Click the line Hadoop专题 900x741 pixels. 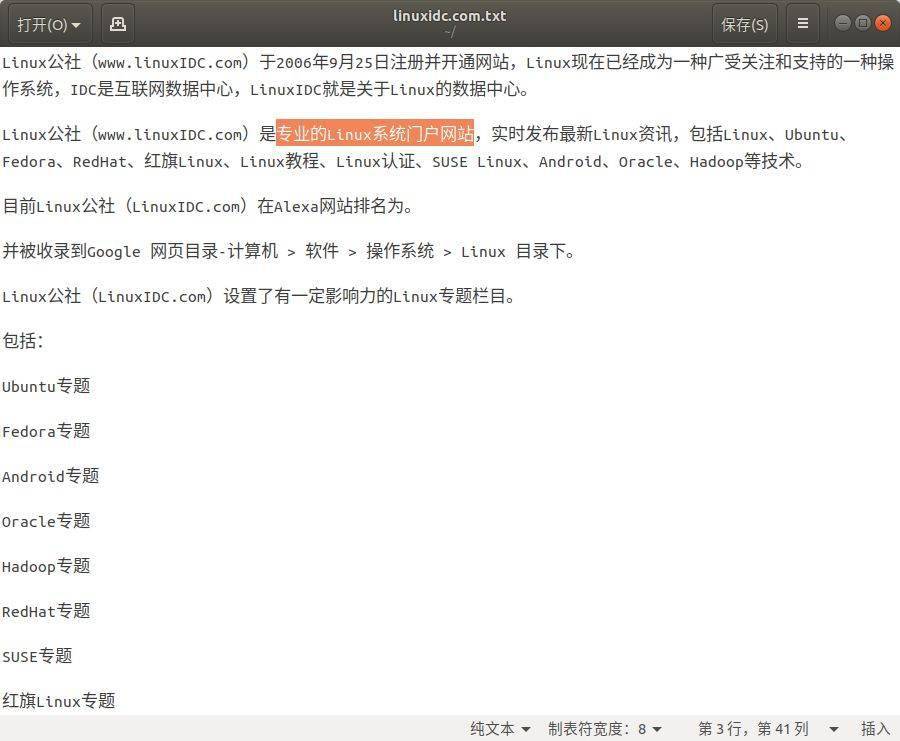[46, 566]
